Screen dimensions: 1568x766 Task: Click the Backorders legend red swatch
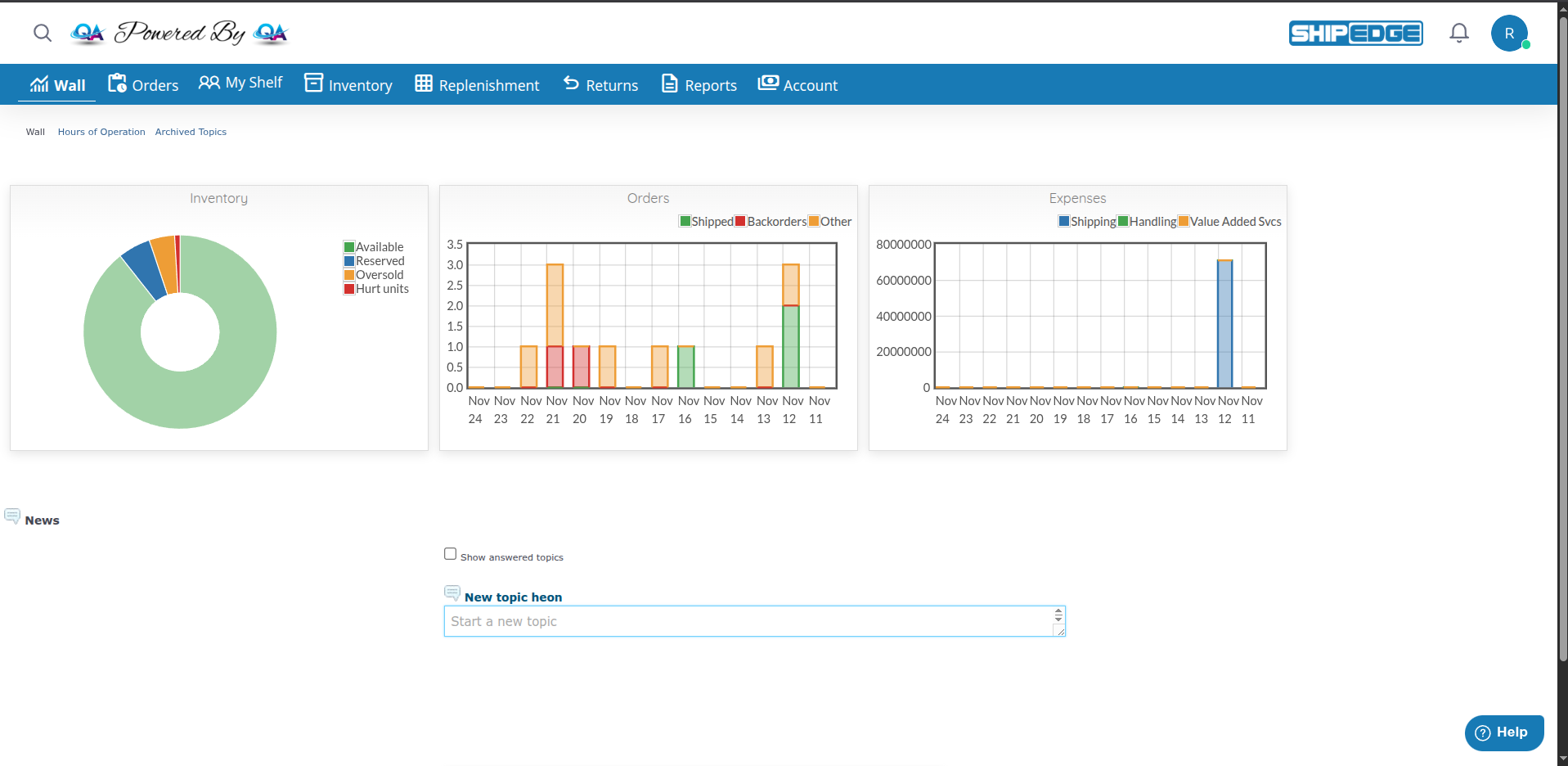740,222
